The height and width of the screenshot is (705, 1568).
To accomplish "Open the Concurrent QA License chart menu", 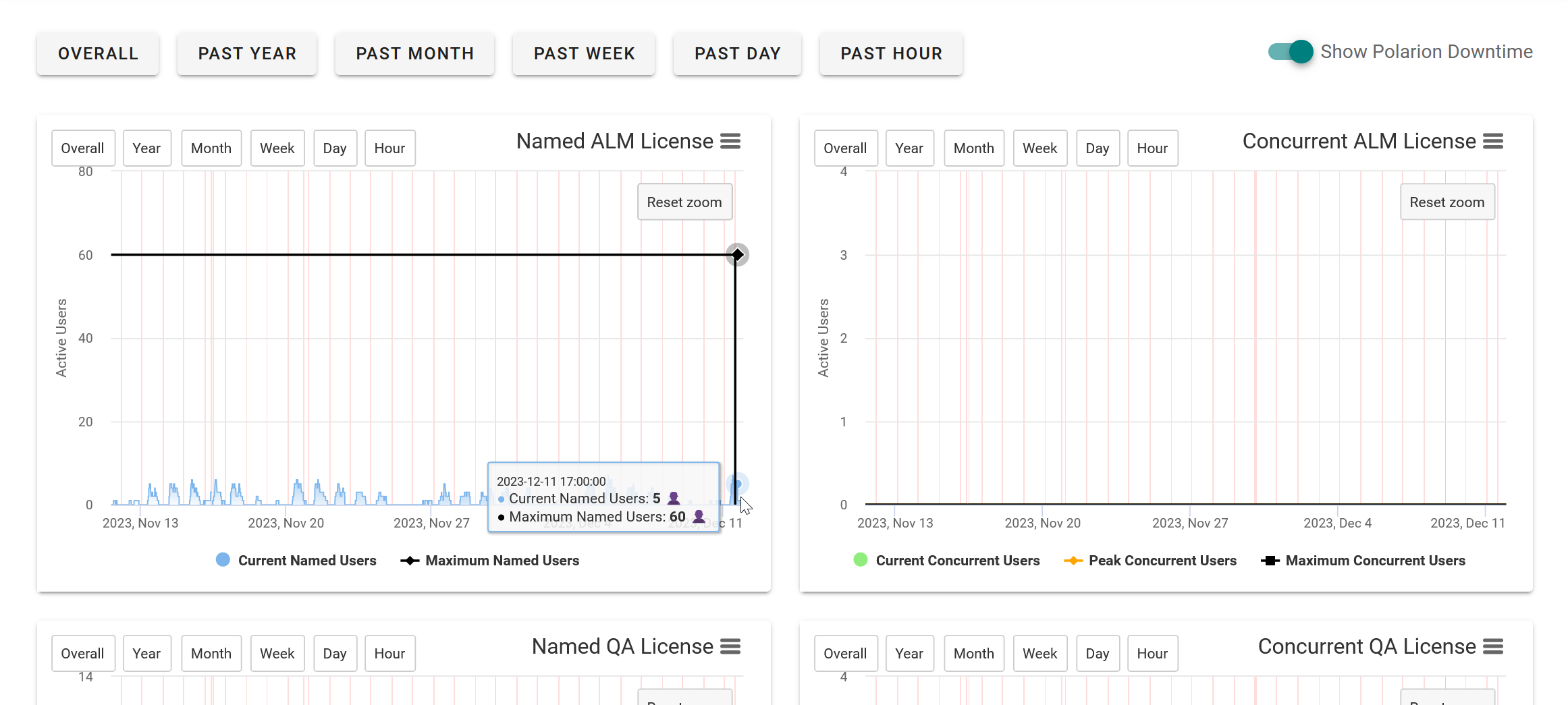I will tap(1494, 646).
